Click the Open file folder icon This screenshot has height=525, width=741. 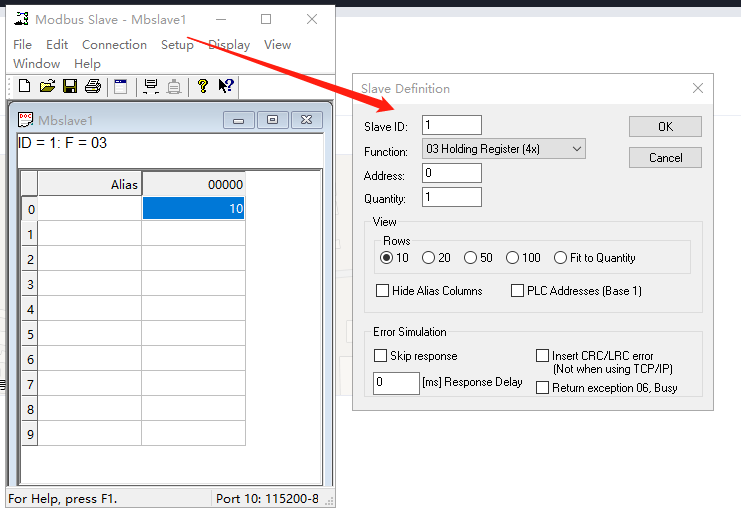(x=47, y=87)
